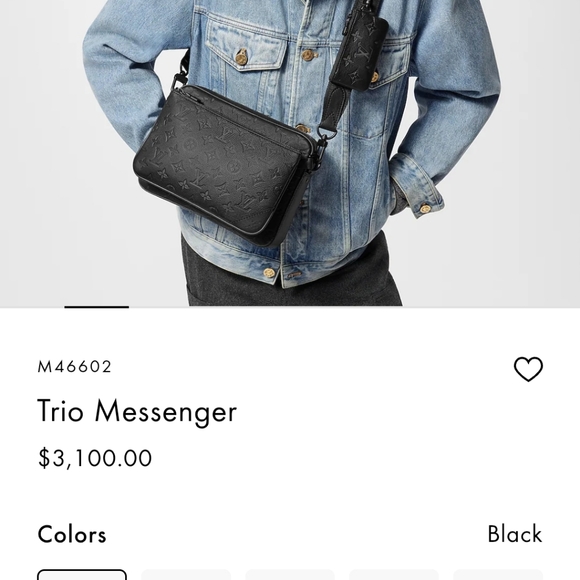Tap the denim jacket chest pocket

[247, 46]
